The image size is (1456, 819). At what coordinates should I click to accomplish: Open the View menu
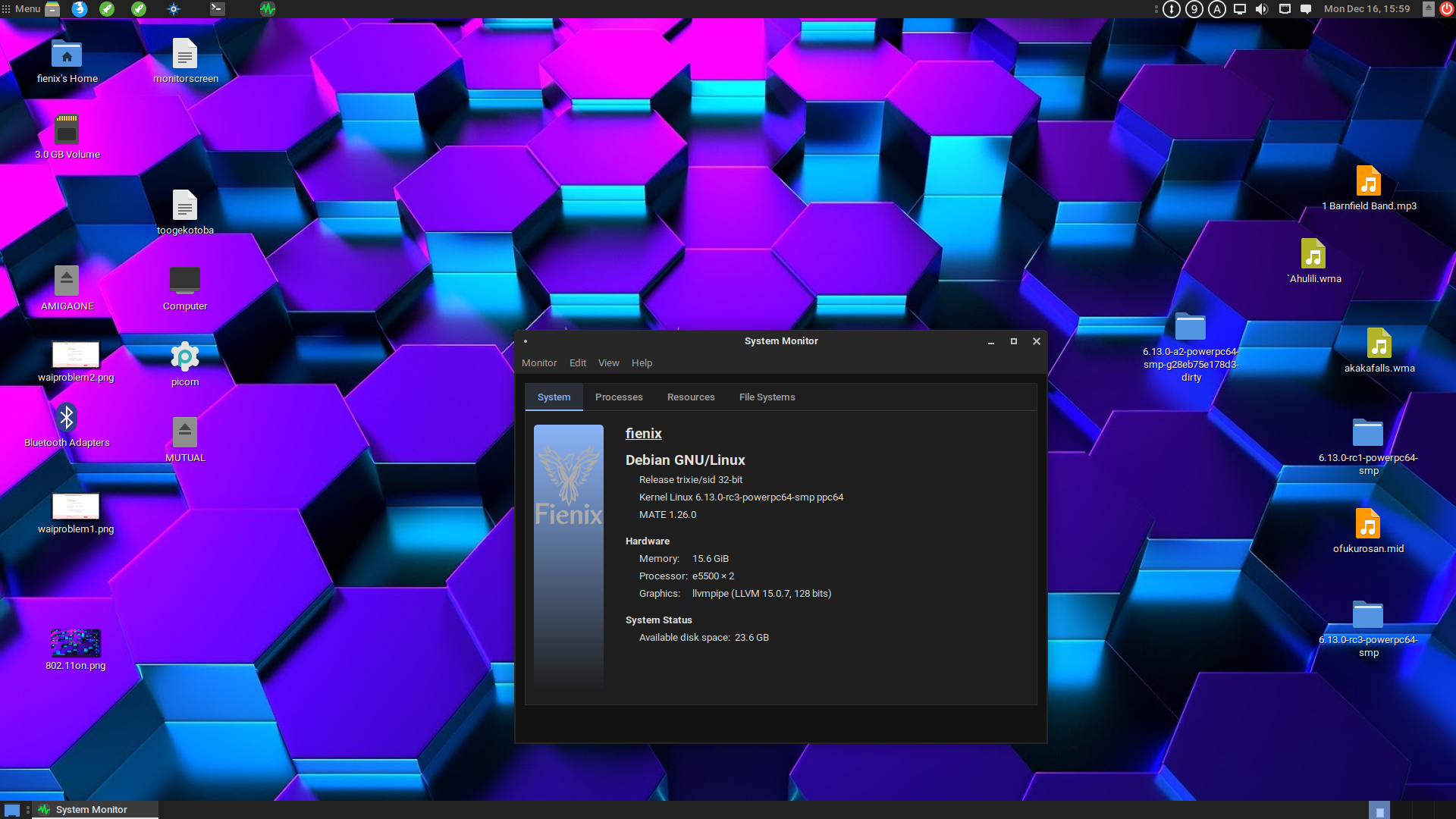pyautogui.click(x=608, y=363)
